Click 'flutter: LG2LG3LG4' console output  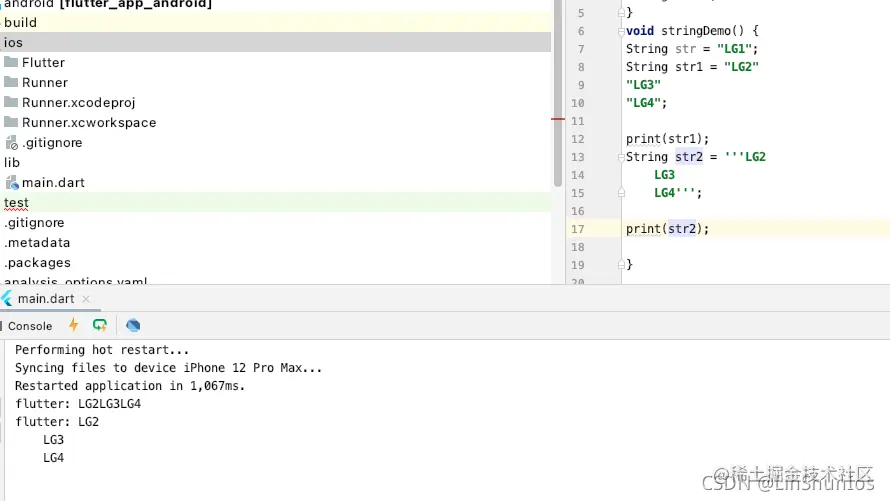(x=78, y=404)
